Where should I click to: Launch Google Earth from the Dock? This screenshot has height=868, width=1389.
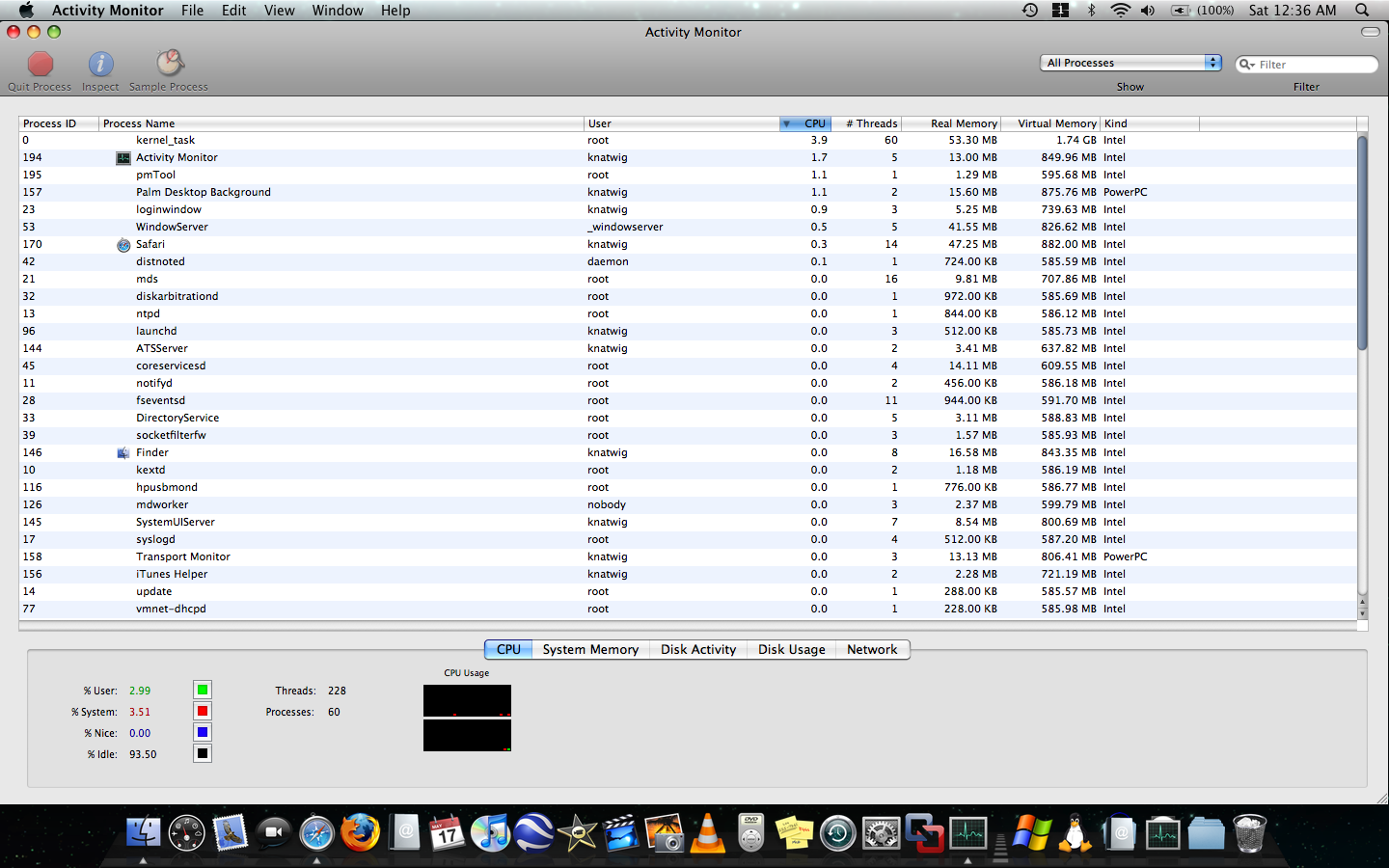click(534, 832)
